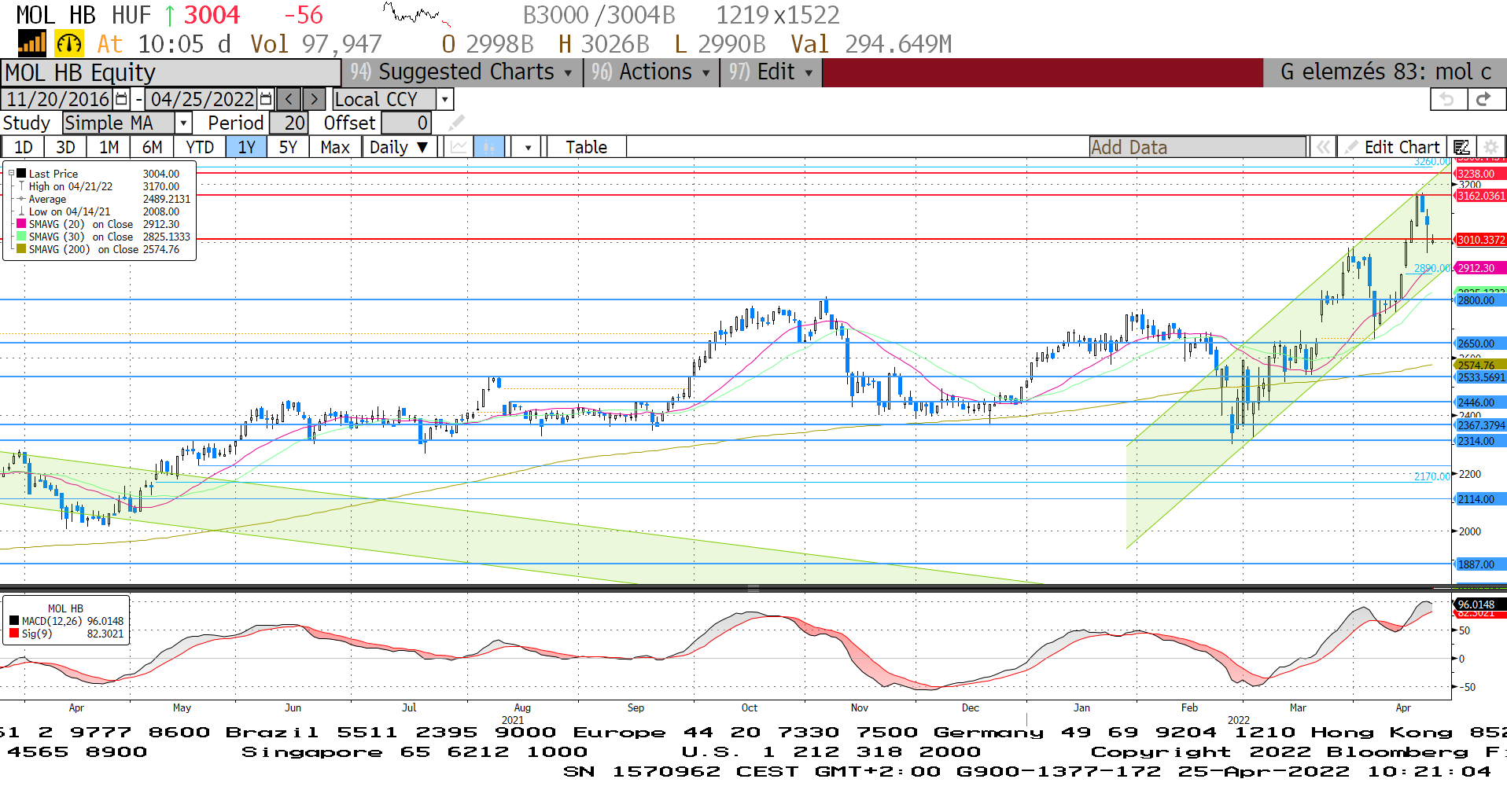Click the 1887.00 blue price level label
1507x812 pixels.
tap(1480, 564)
